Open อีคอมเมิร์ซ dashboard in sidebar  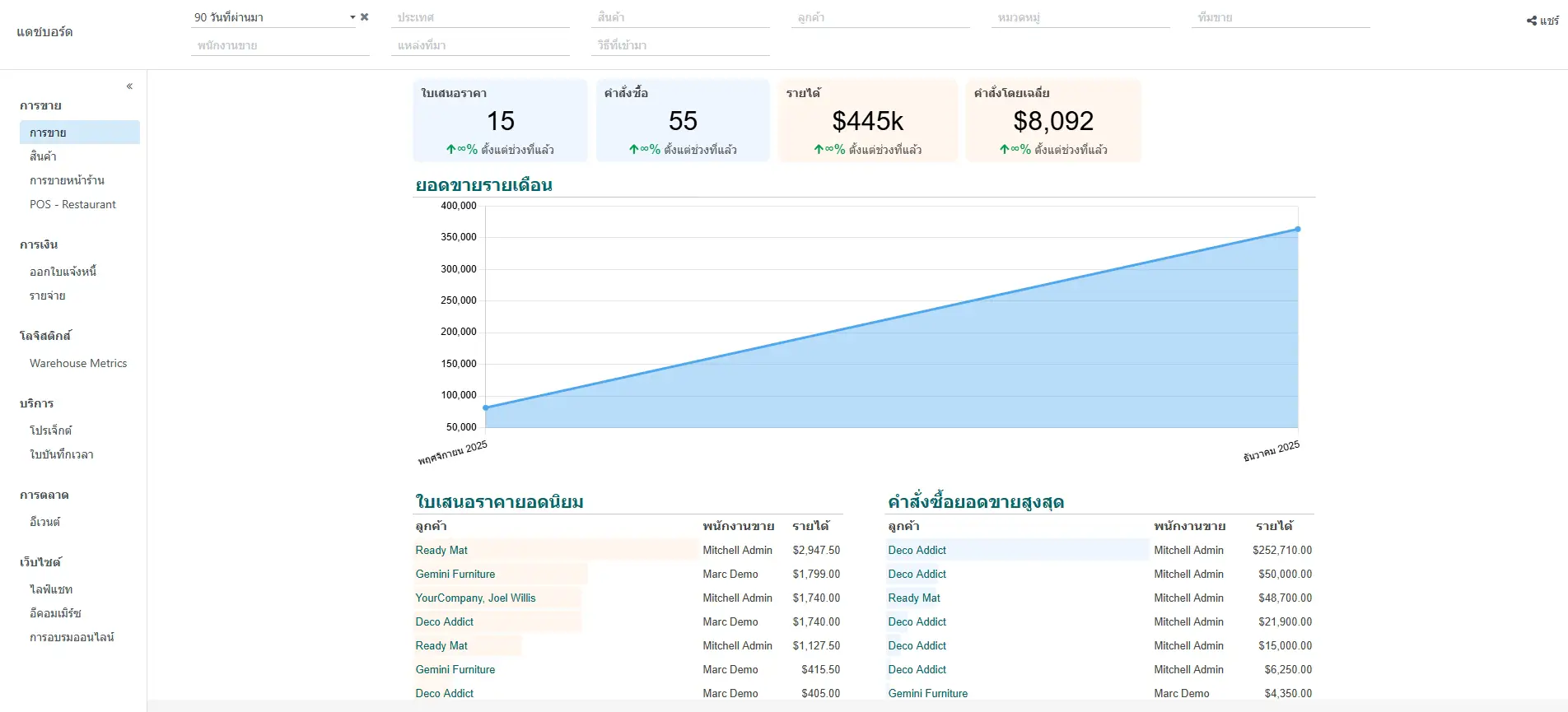click(55, 613)
